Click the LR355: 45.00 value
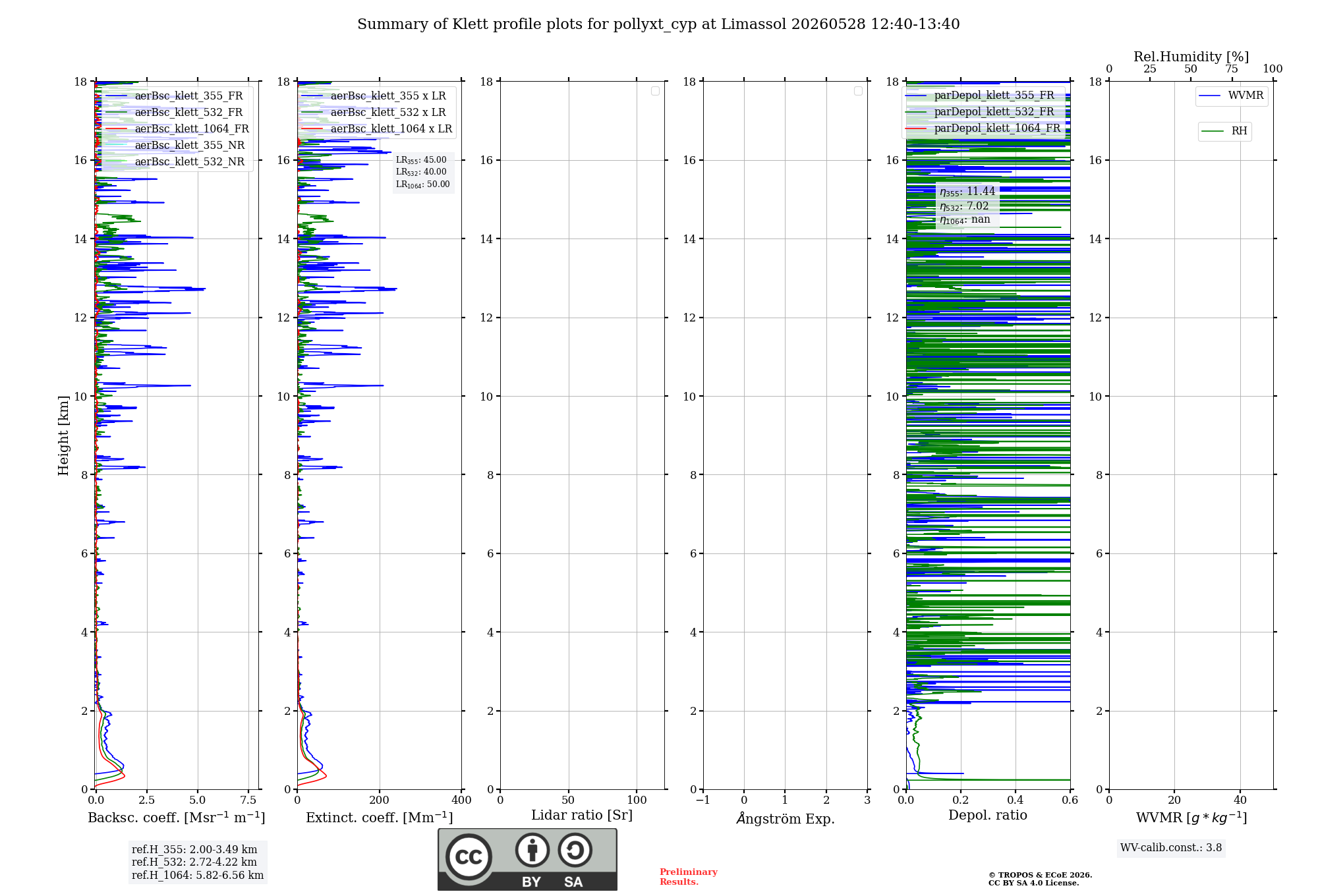The height and width of the screenshot is (896, 1318). tap(421, 160)
